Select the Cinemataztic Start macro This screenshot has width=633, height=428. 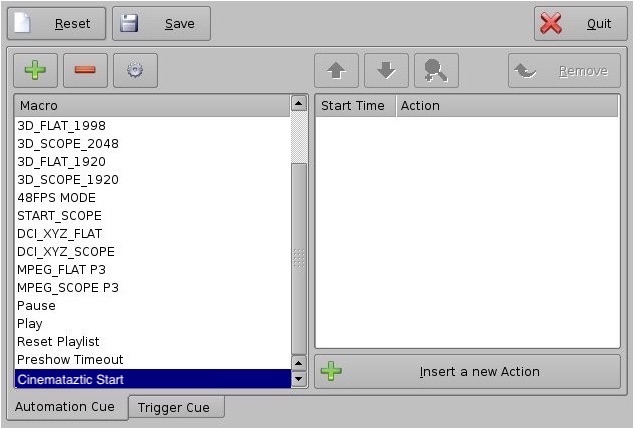152,379
